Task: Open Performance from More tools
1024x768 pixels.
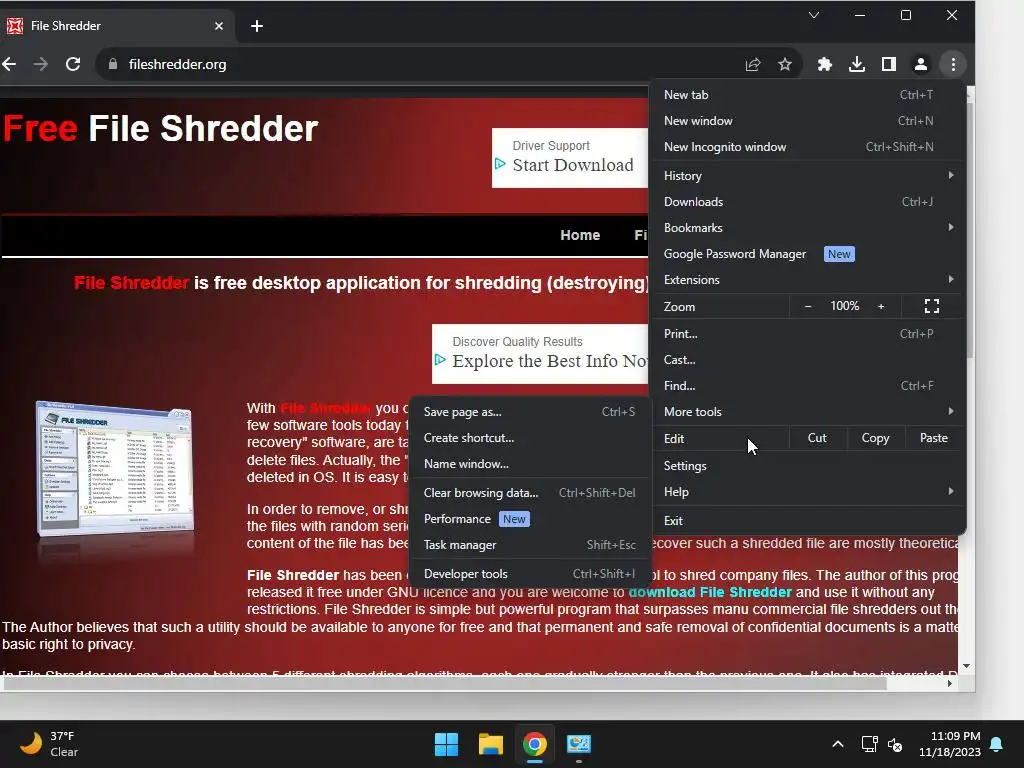Action: pos(530,519)
